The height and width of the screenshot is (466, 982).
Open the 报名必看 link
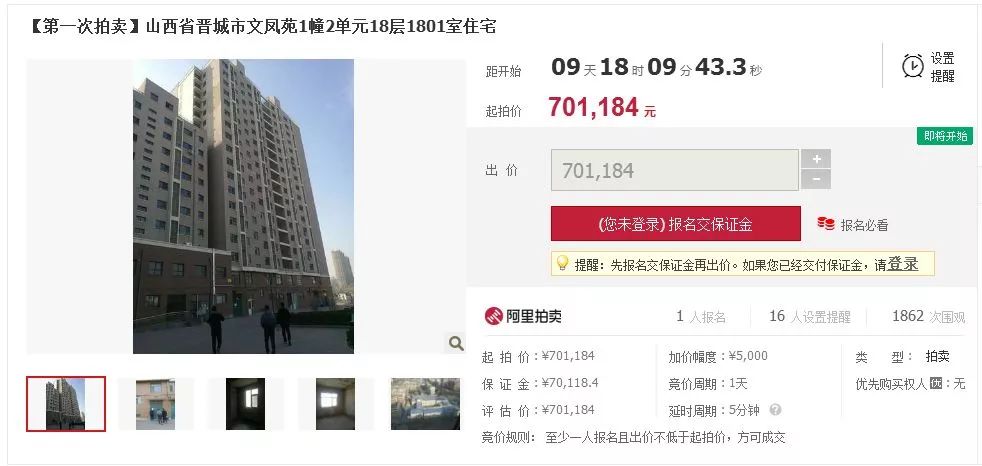(x=864, y=225)
